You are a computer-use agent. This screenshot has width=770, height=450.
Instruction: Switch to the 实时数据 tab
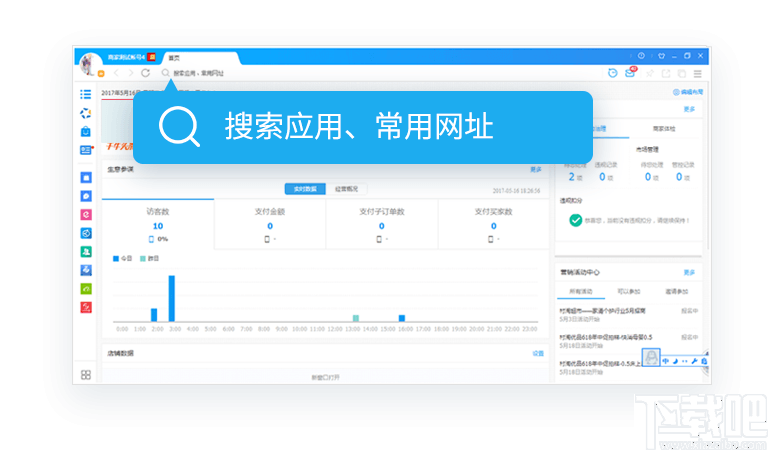[x=305, y=189]
